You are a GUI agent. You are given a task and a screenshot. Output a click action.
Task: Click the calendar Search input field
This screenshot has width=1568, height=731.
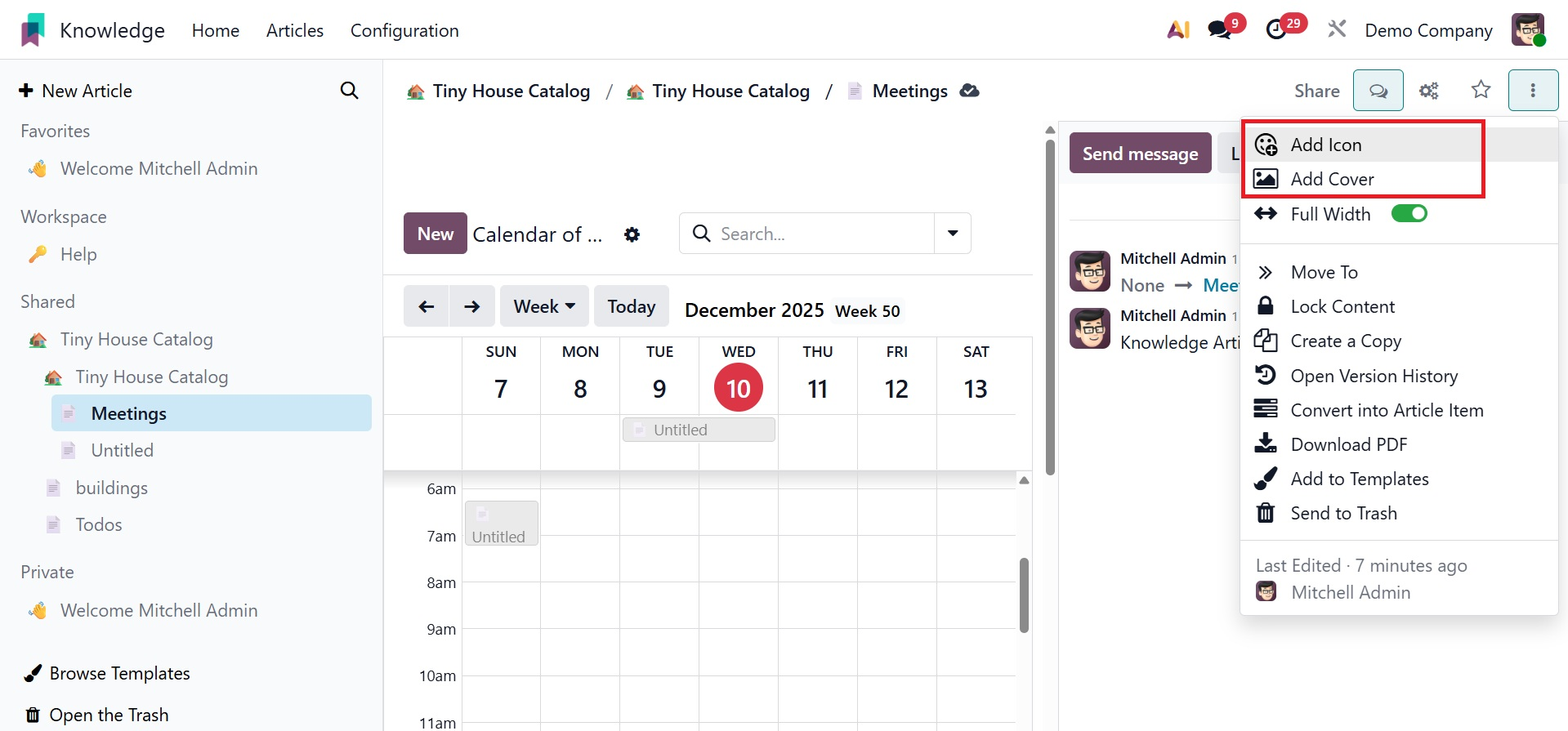tap(821, 234)
